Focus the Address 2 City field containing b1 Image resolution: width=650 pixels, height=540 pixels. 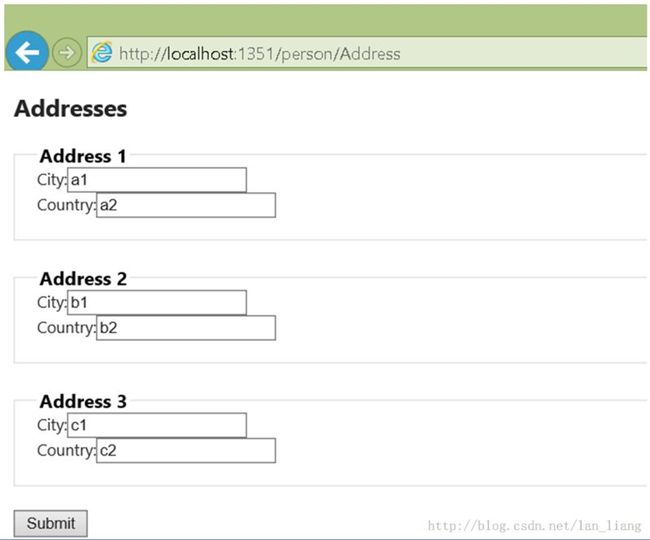[157, 303]
